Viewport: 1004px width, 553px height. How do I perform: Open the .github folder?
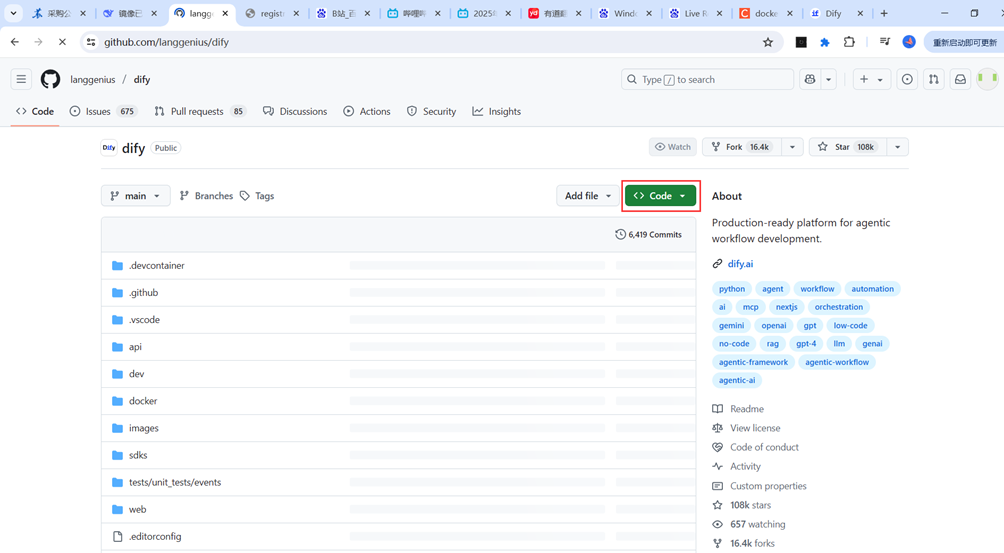pyautogui.click(x=143, y=293)
